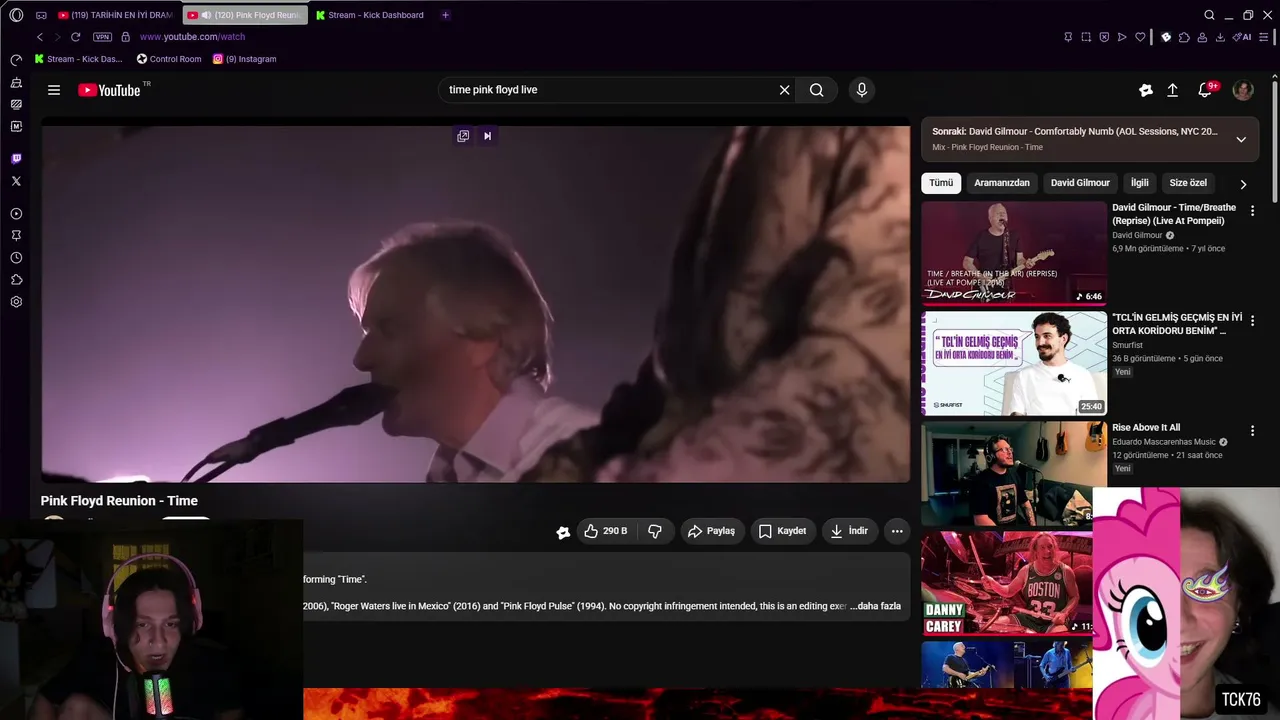The image size is (1280, 720).
Task: Expand the Mix playlist panel chevron
Action: pyautogui.click(x=1241, y=139)
